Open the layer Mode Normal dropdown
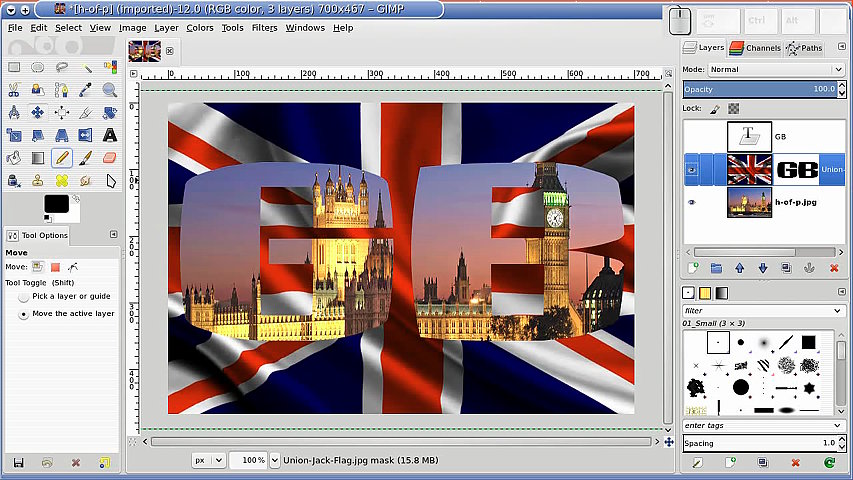The image size is (853, 480). pyautogui.click(x=776, y=69)
